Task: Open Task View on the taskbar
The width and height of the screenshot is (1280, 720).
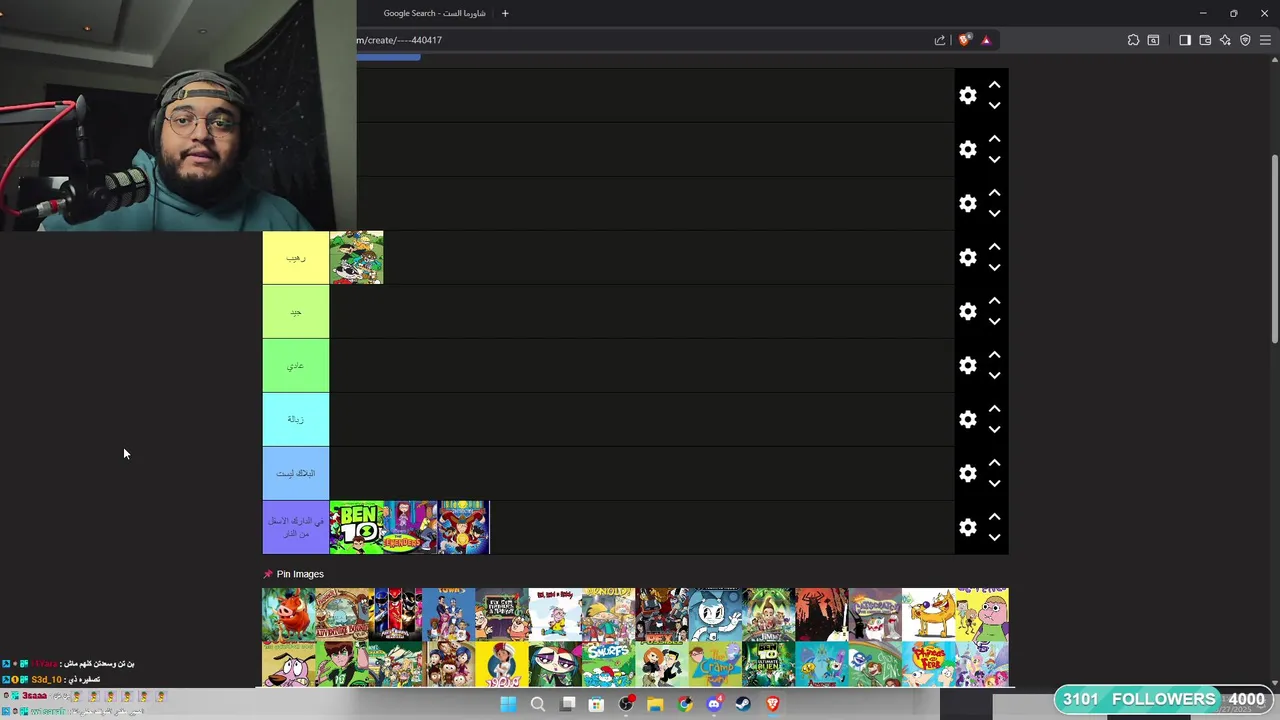Action: tap(568, 704)
